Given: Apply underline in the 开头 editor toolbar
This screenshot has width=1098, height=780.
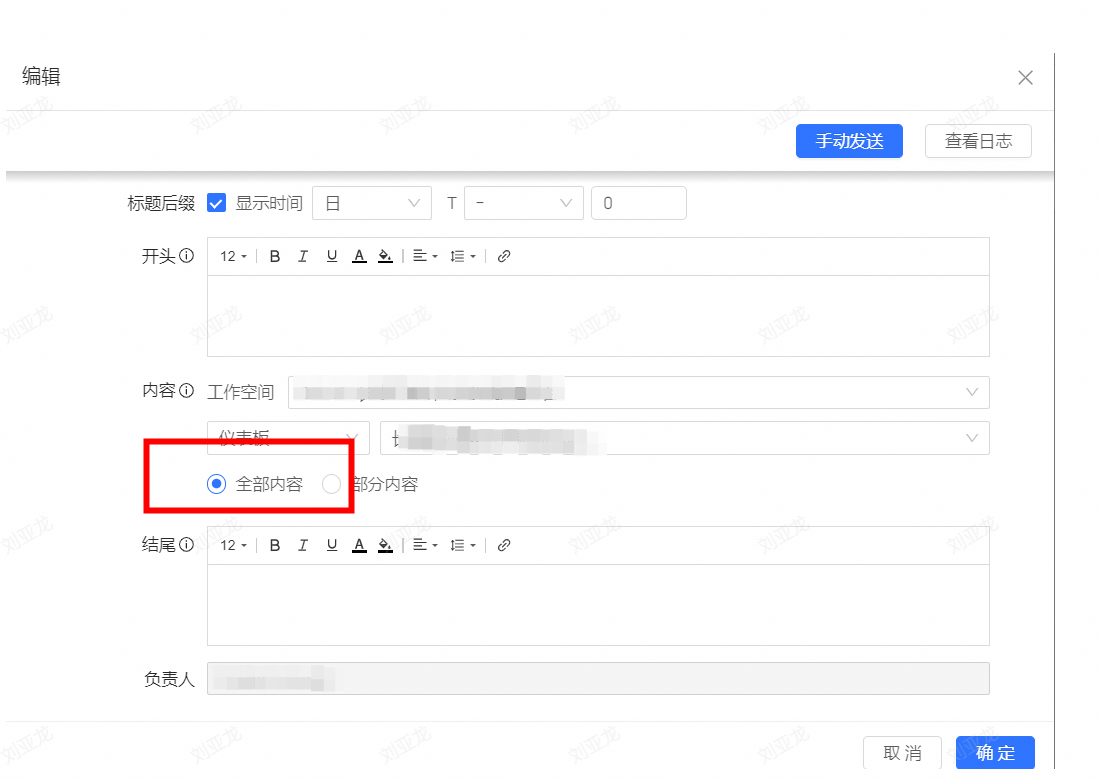Looking at the screenshot, I should tap(331, 256).
